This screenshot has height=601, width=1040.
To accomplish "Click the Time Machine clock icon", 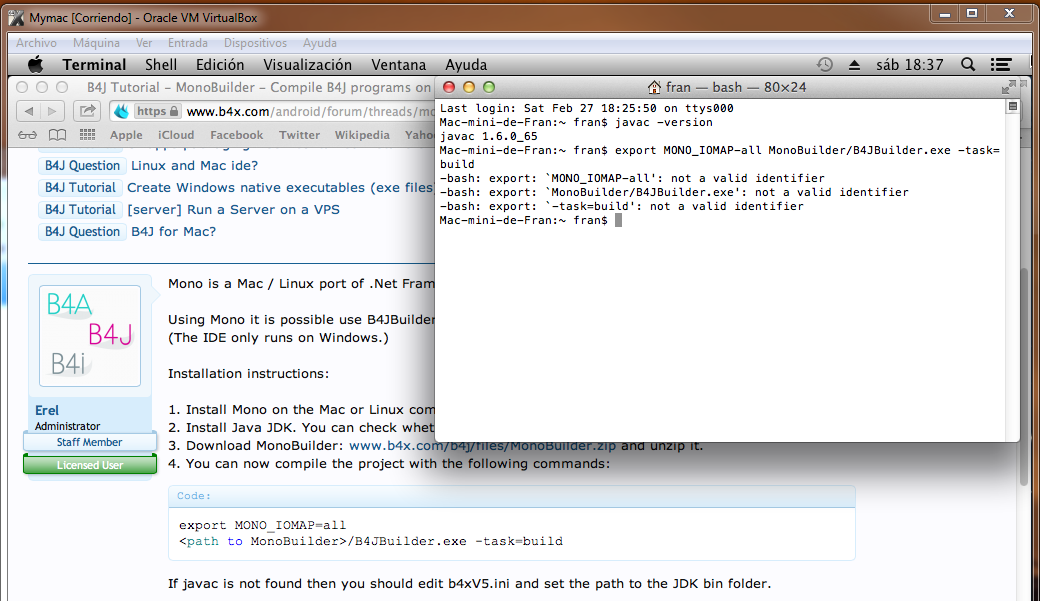I will (824, 64).
